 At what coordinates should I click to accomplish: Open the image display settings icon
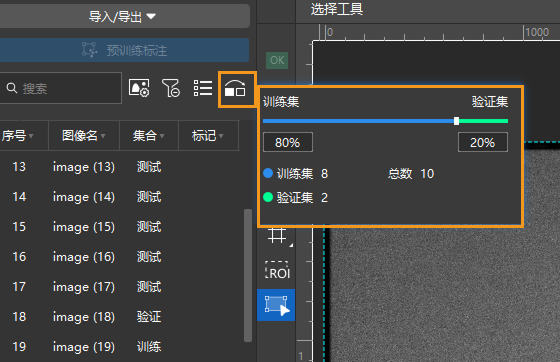[x=139, y=88]
